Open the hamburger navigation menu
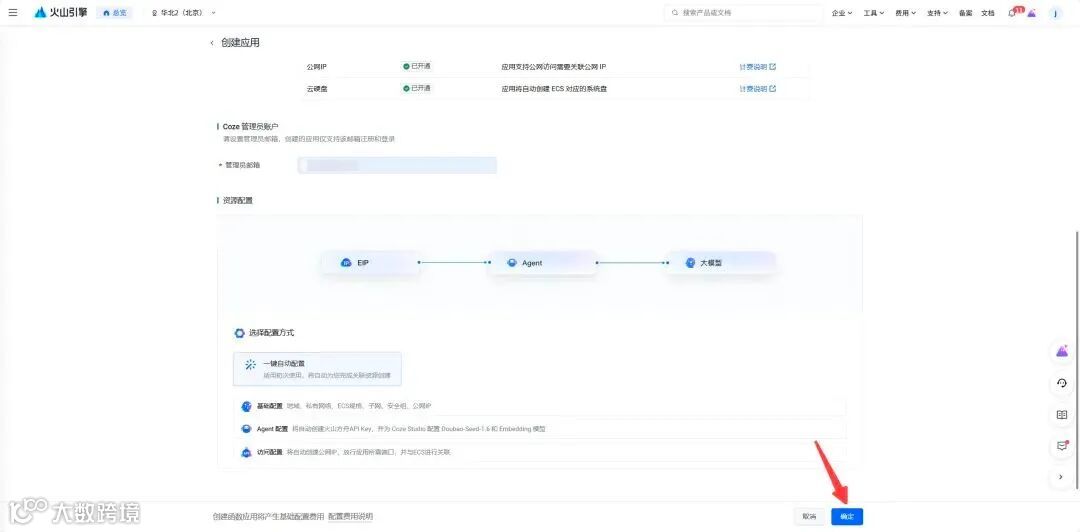Screen dimensions: 1080x532 (13, 12)
